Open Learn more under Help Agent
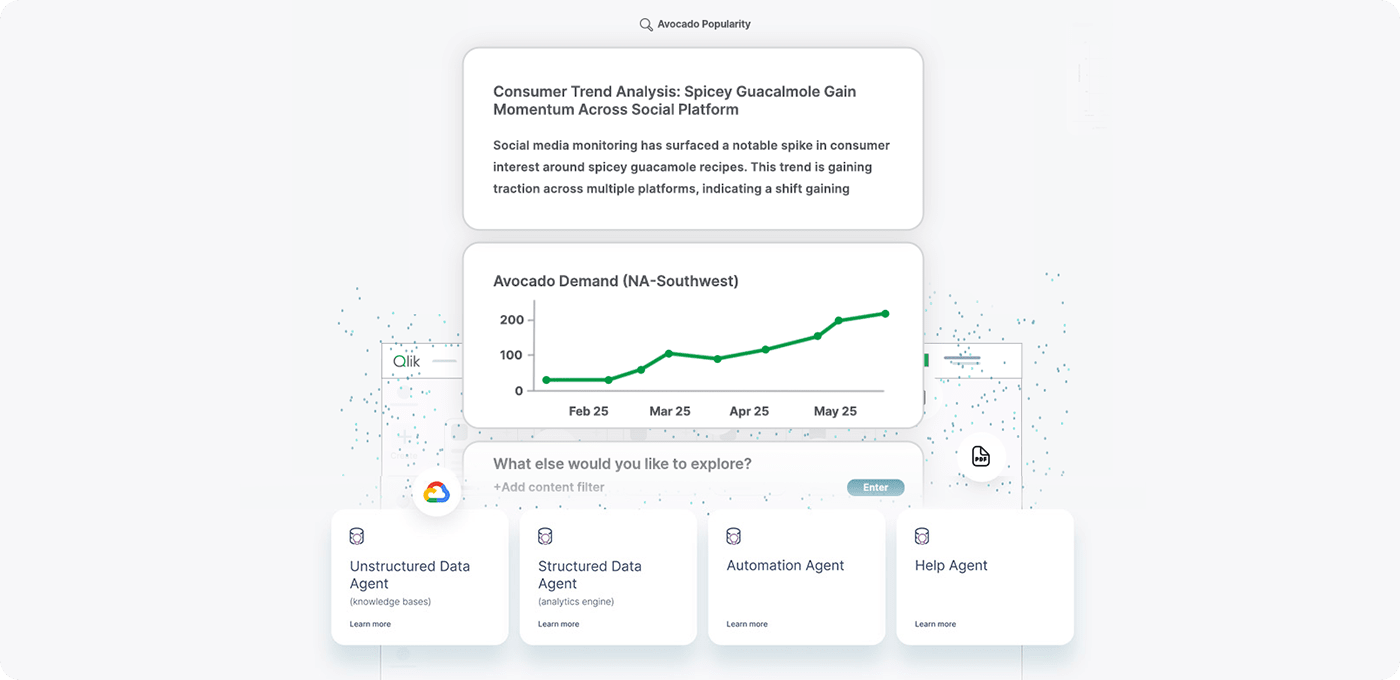The width and height of the screenshot is (1400, 680). click(935, 623)
